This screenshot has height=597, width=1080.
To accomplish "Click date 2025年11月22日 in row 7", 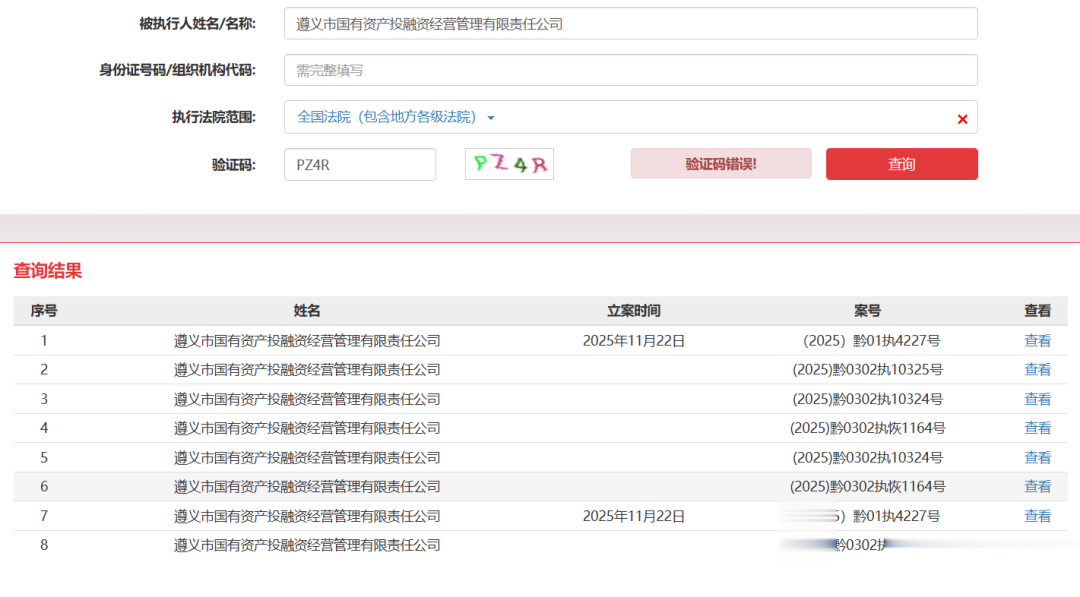I will click(634, 516).
